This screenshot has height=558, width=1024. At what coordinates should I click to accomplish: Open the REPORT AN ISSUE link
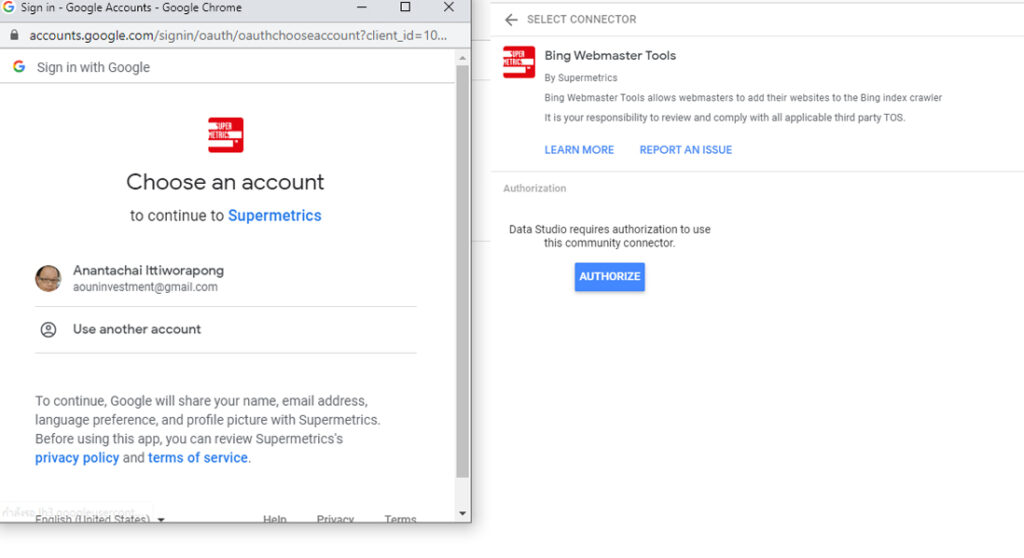[686, 150]
